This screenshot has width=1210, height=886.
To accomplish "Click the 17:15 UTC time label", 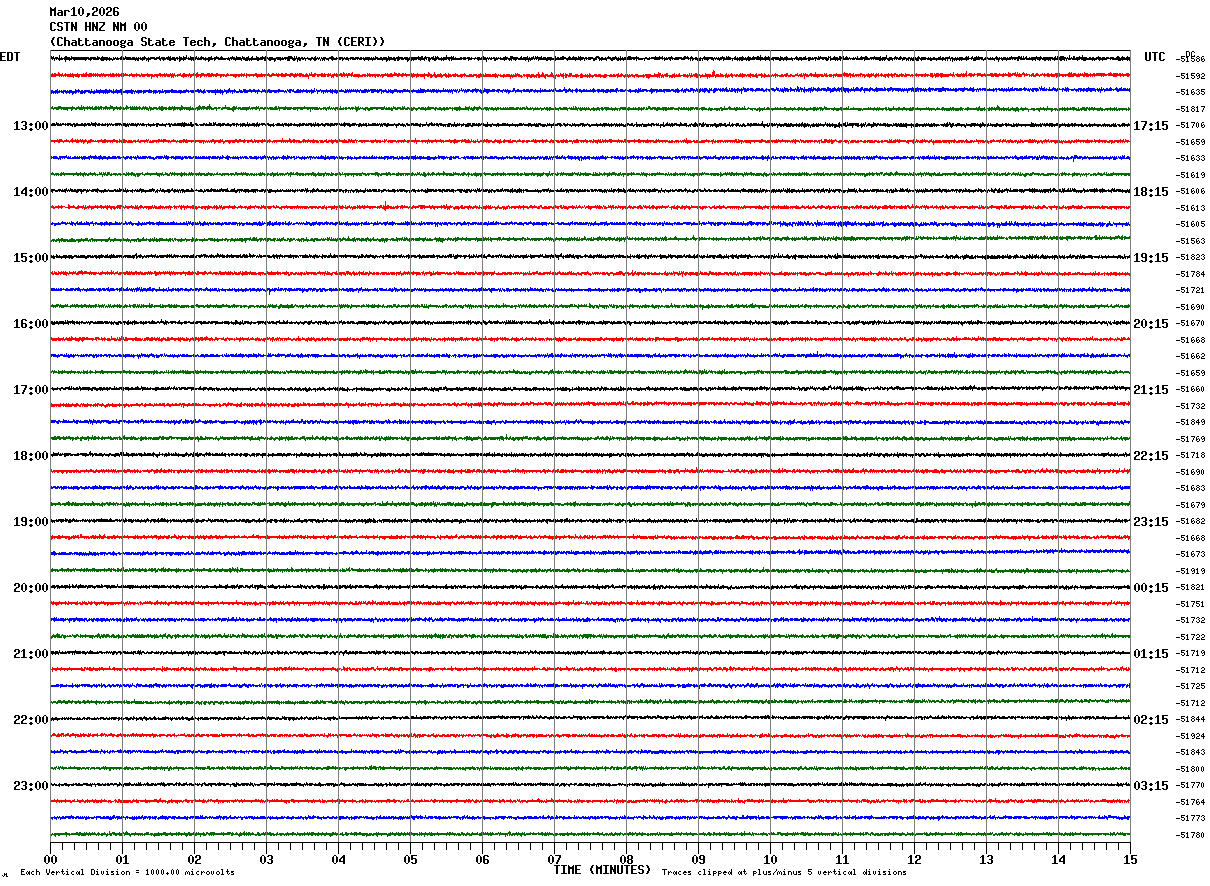I will coord(1151,126).
